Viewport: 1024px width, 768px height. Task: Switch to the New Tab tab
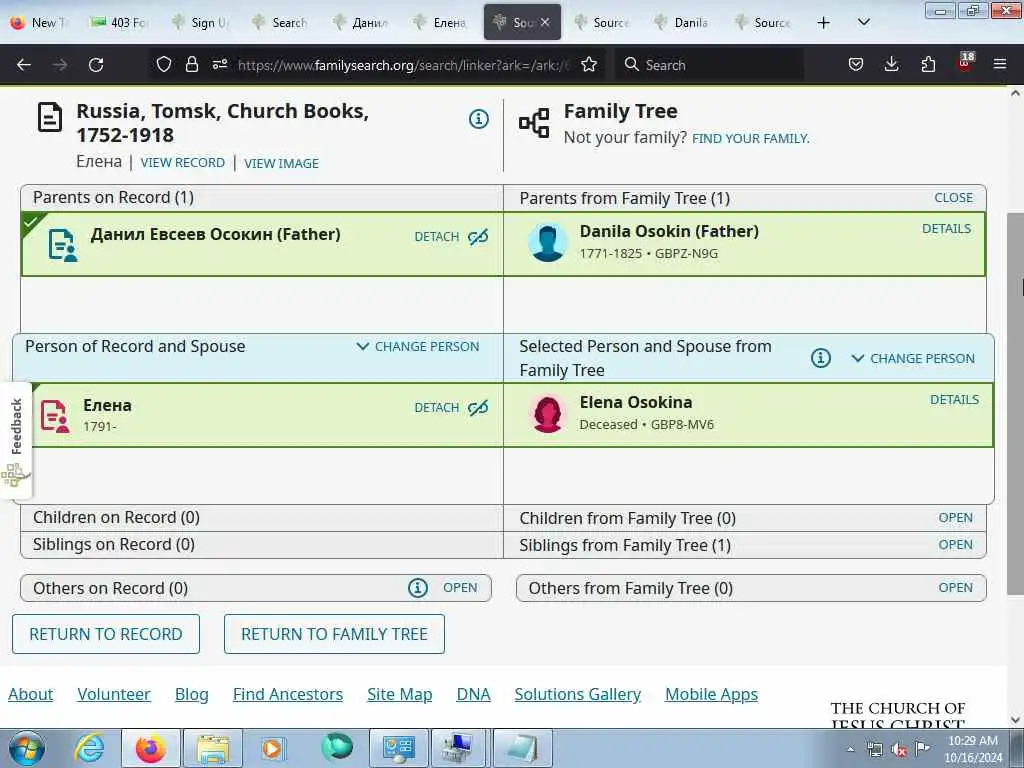[40, 22]
